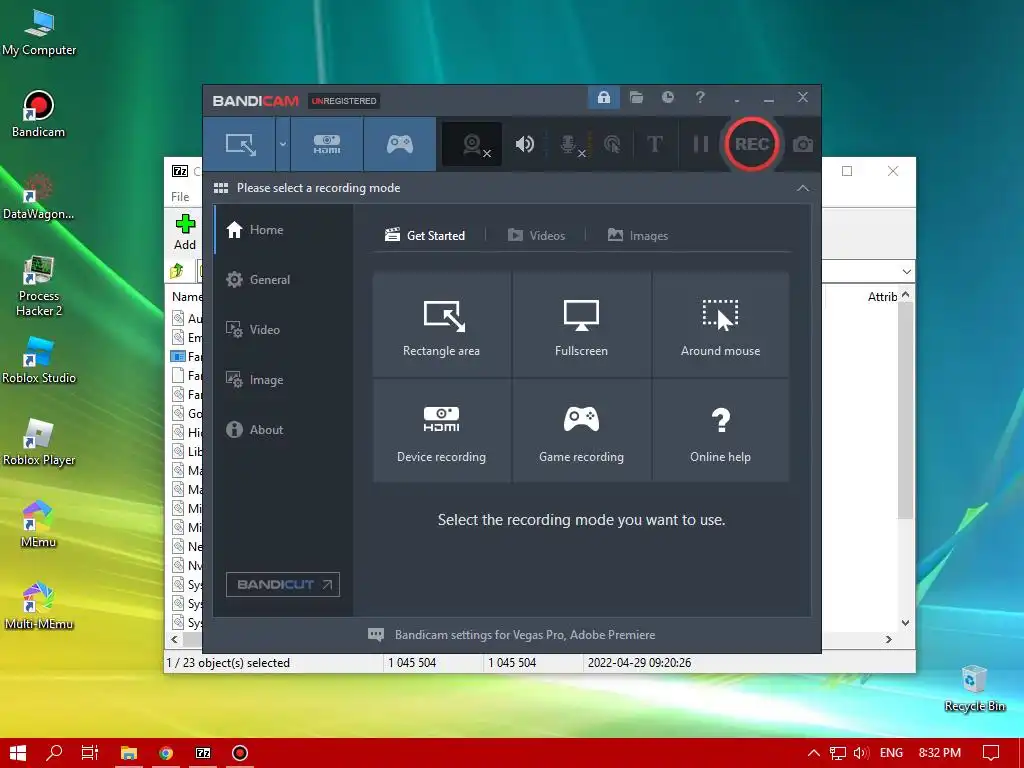
Task: Click the 7-Zip horizontal scroll right arrow
Action: click(889, 639)
